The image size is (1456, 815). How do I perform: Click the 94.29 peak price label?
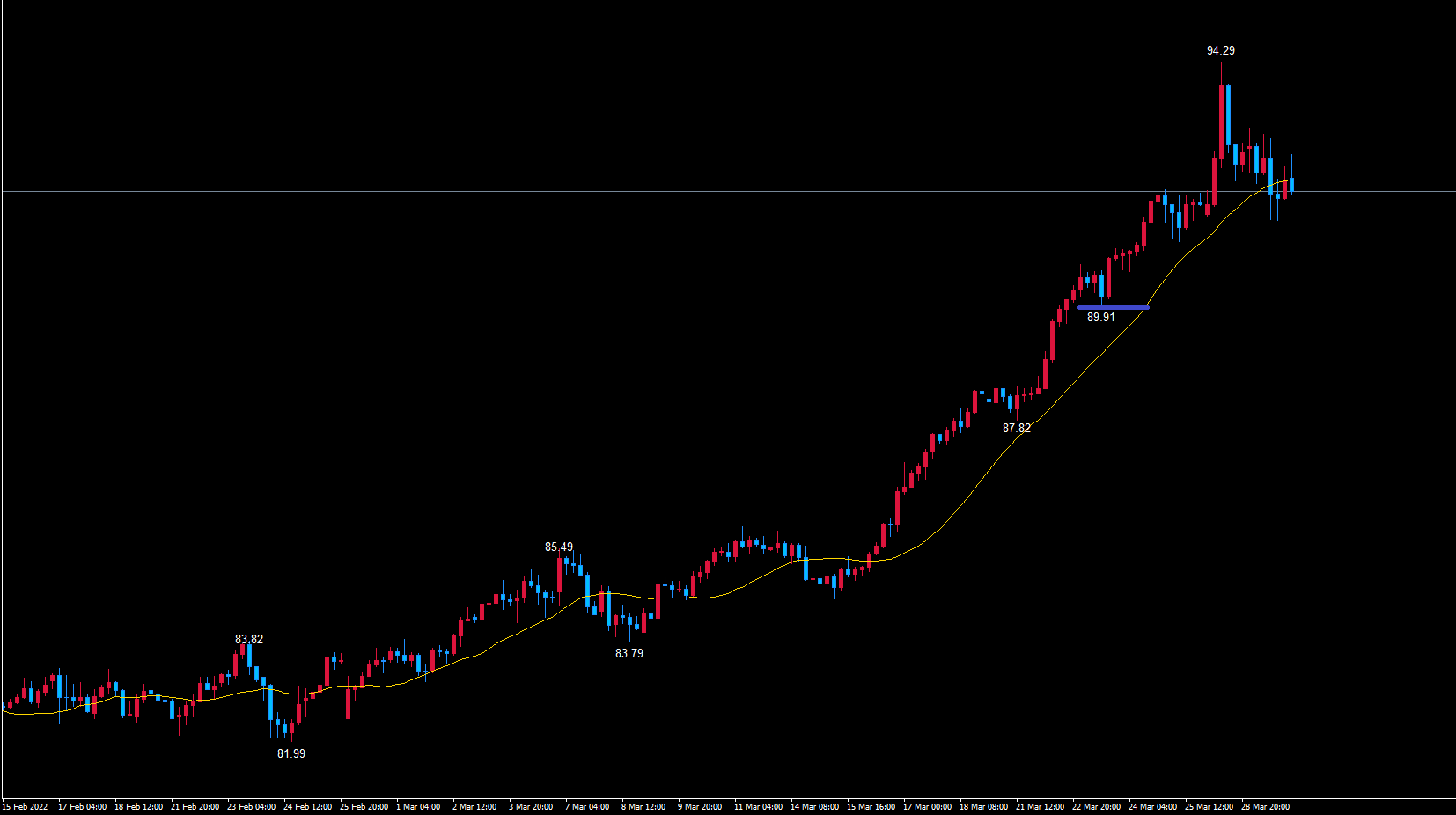point(1220,51)
